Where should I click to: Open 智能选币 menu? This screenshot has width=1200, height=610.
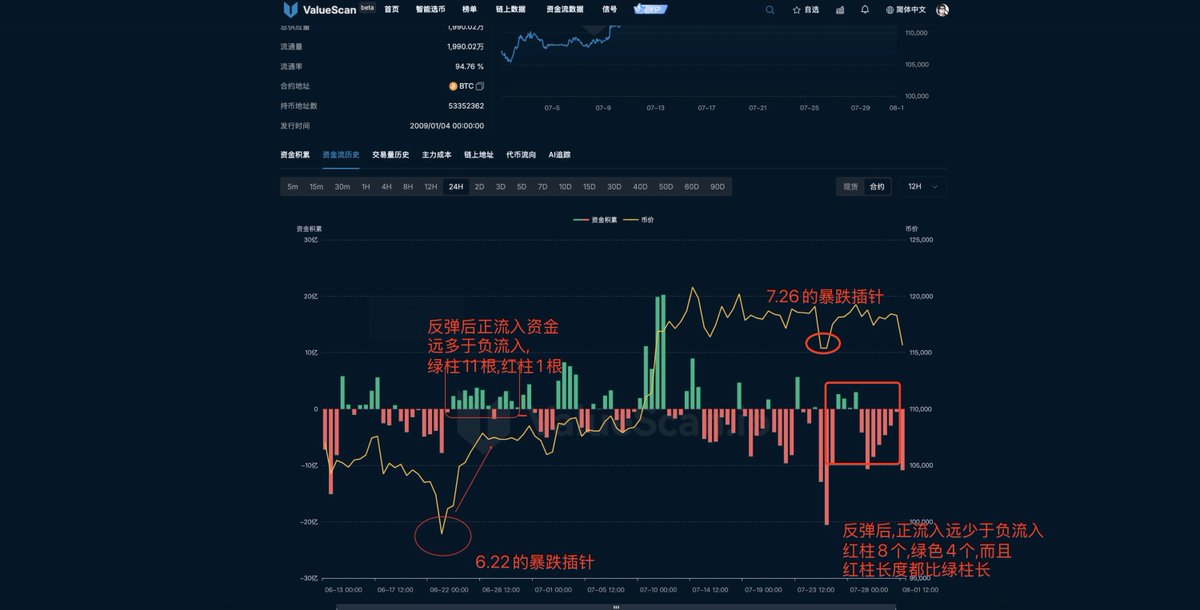click(429, 9)
